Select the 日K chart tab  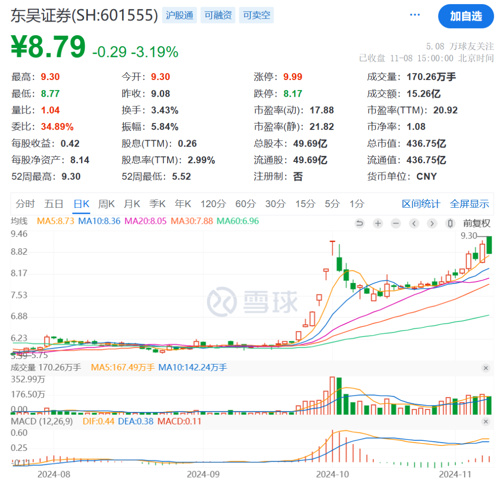click(81, 204)
